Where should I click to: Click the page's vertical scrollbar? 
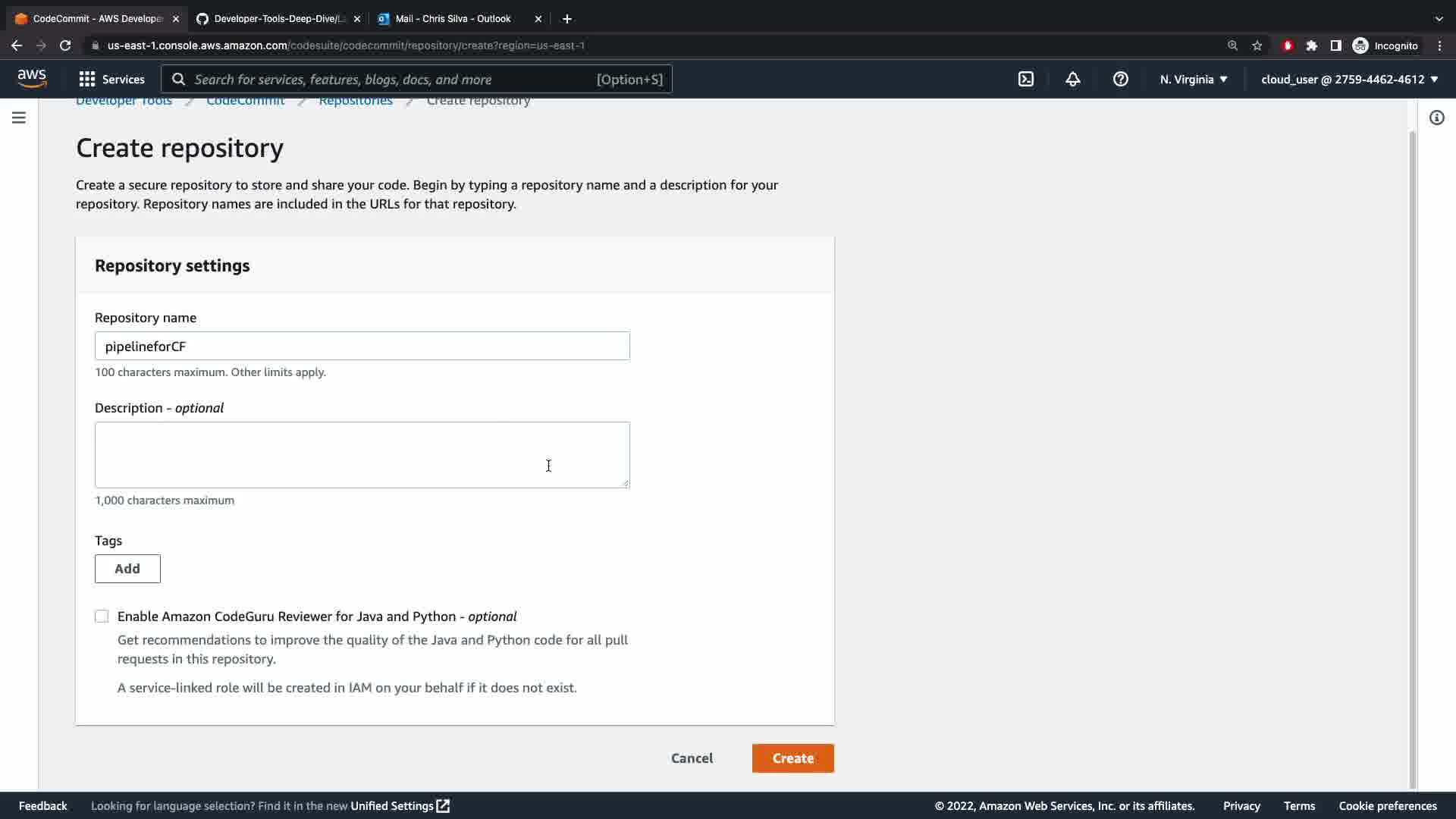point(1412,455)
